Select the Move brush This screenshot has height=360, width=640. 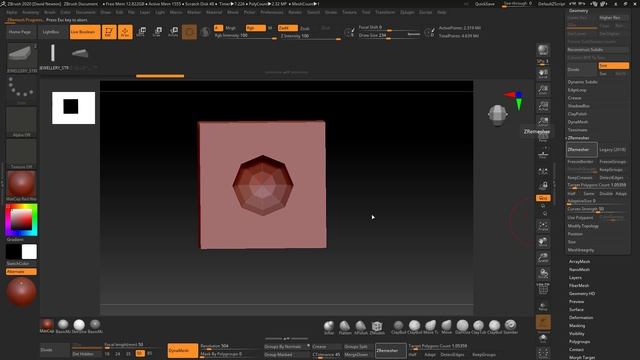[447, 326]
